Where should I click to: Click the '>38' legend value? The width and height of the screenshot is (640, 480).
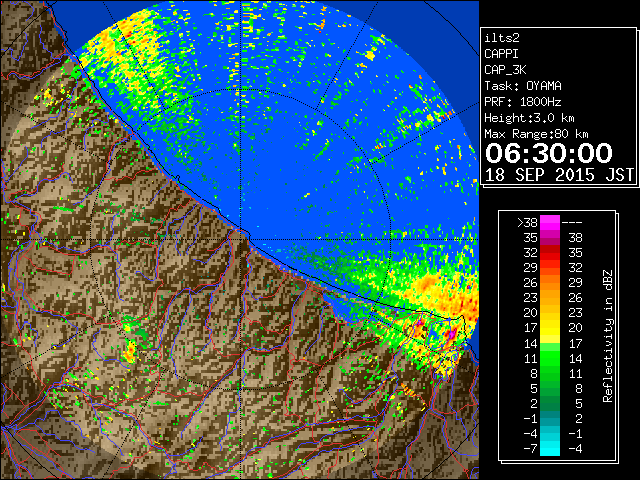point(527,223)
